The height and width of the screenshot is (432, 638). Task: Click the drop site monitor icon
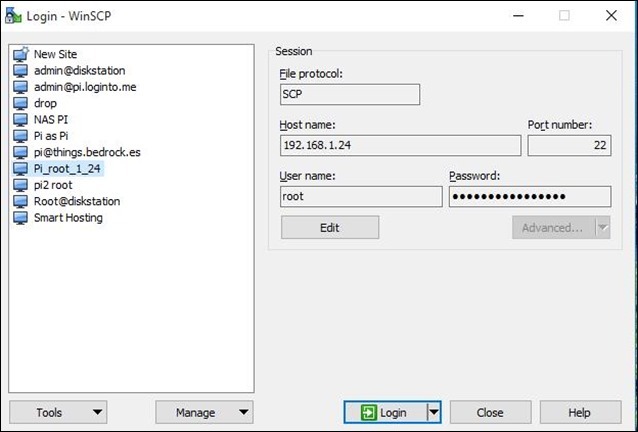[20, 103]
